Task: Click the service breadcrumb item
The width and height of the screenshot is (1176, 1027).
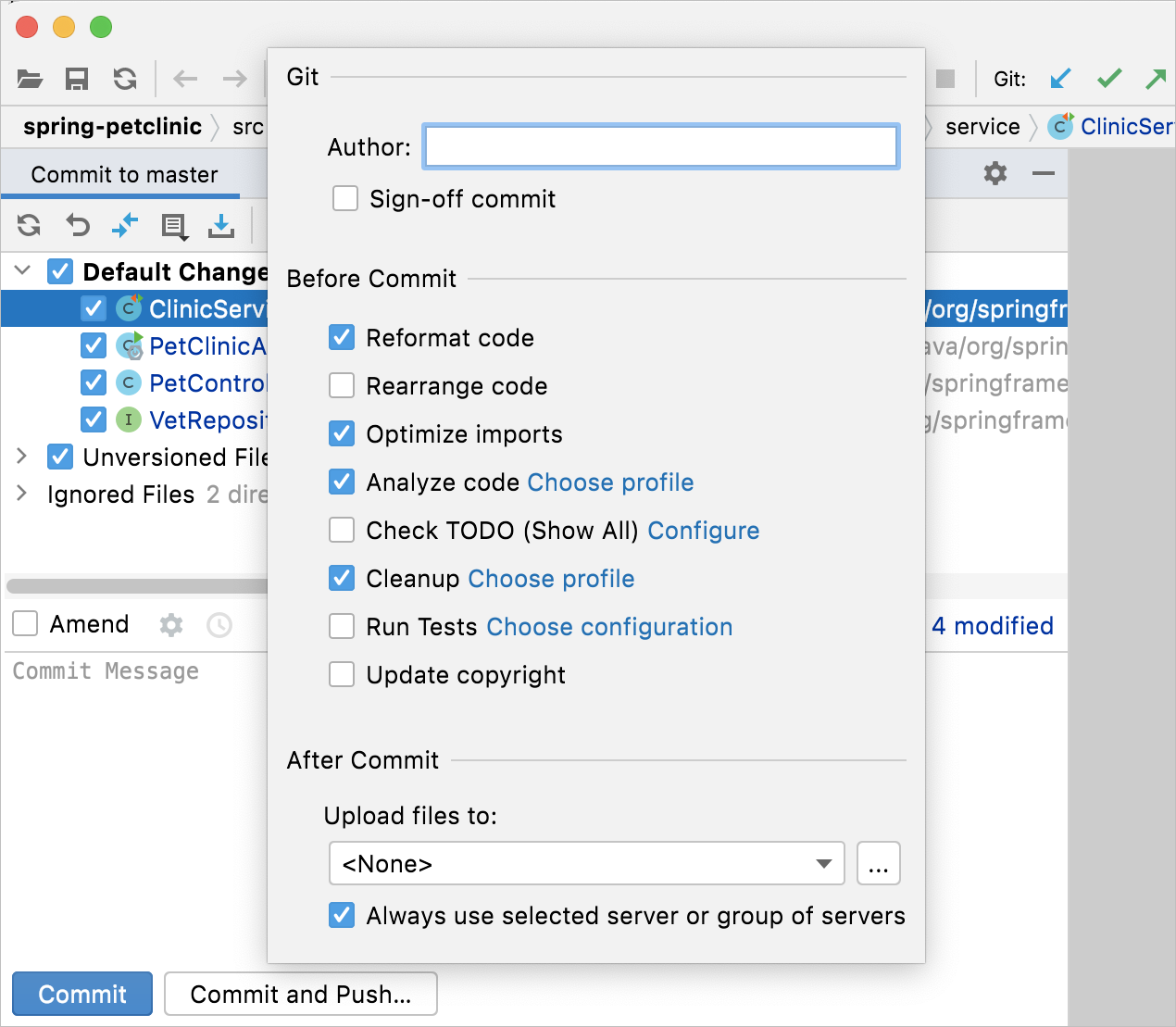Action: (982, 127)
